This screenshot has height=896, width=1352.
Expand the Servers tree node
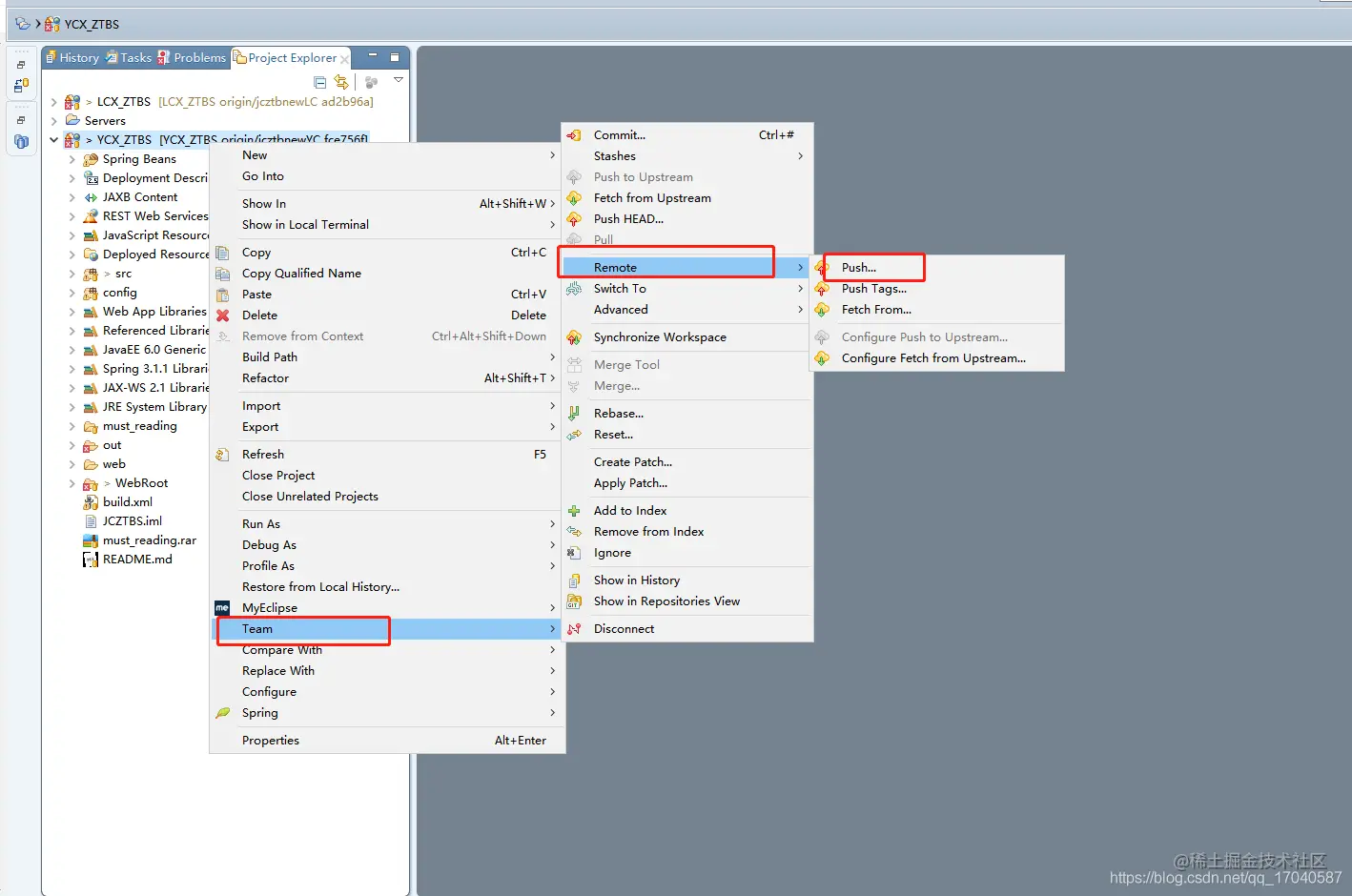tap(54, 121)
